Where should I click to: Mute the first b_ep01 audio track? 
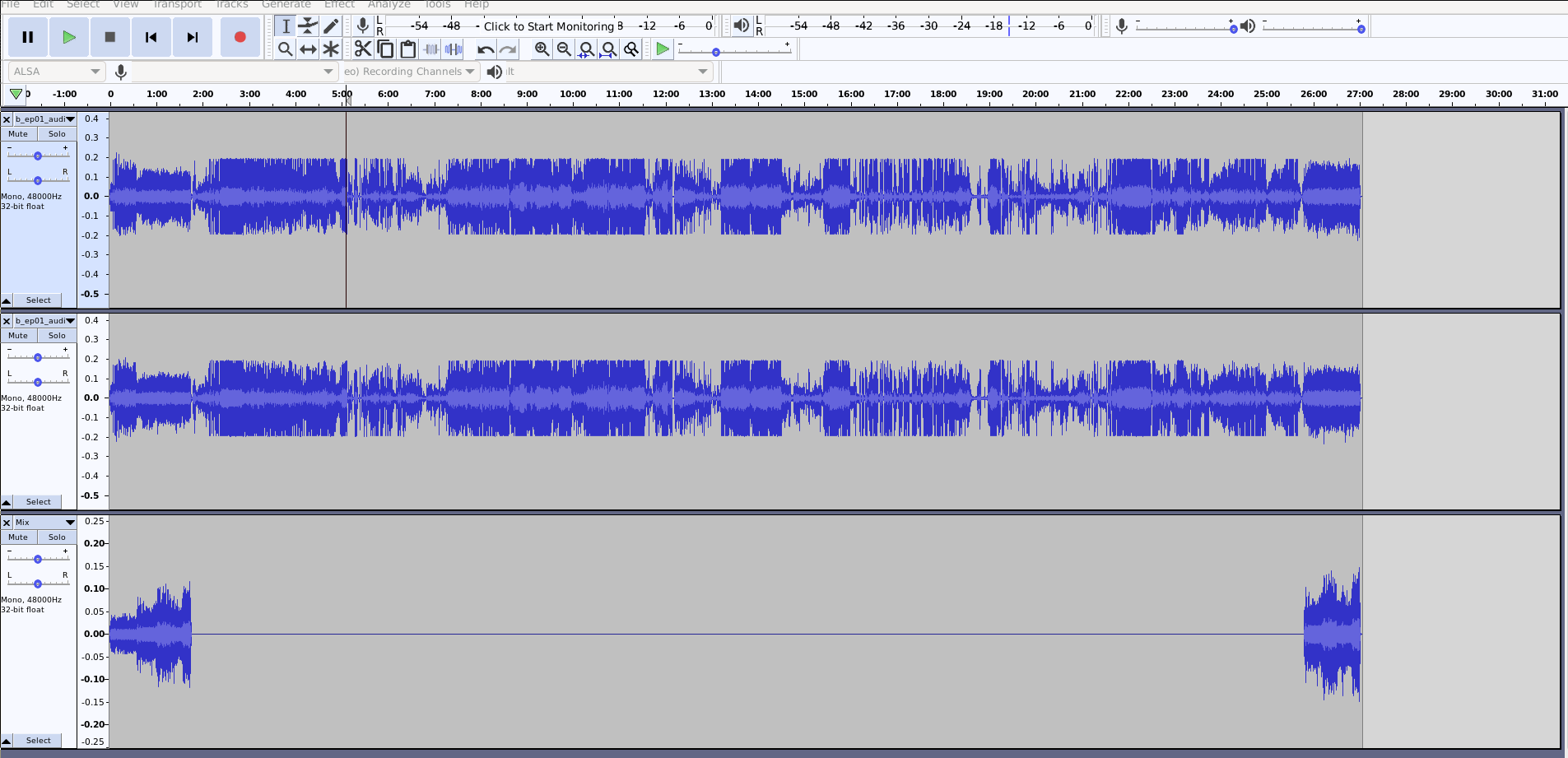tap(18, 134)
